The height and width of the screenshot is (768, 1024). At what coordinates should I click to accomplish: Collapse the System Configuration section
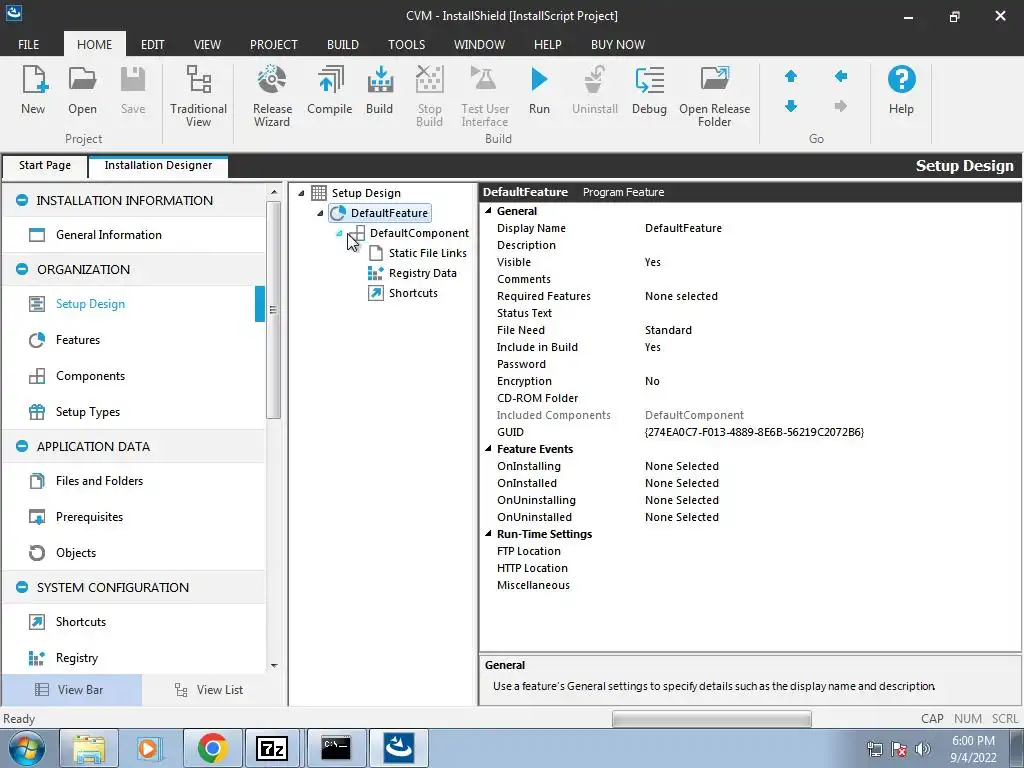(x=22, y=587)
